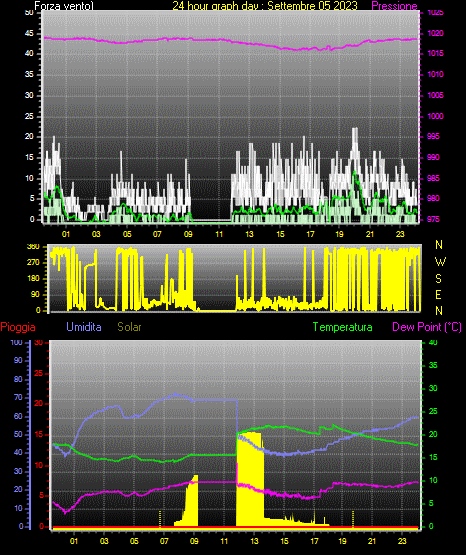Click hour '21' under the wind chart
The height and width of the screenshot is (555, 466).
[370, 234]
